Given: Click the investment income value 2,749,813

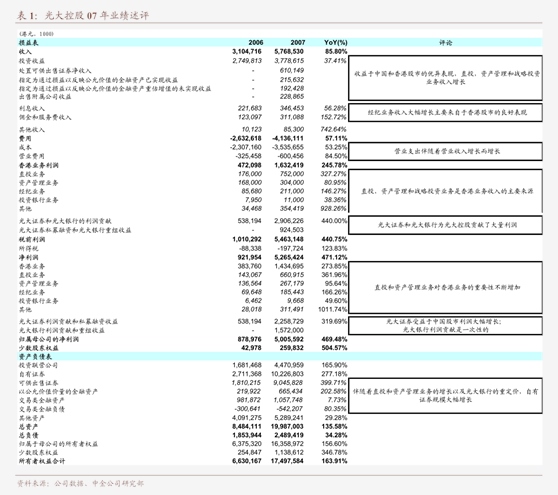Looking at the screenshot, I should (247, 61).
